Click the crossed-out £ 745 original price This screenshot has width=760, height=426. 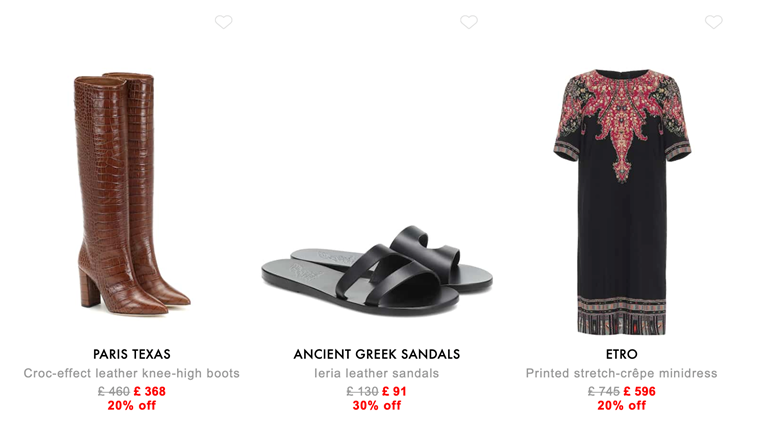click(604, 391)
